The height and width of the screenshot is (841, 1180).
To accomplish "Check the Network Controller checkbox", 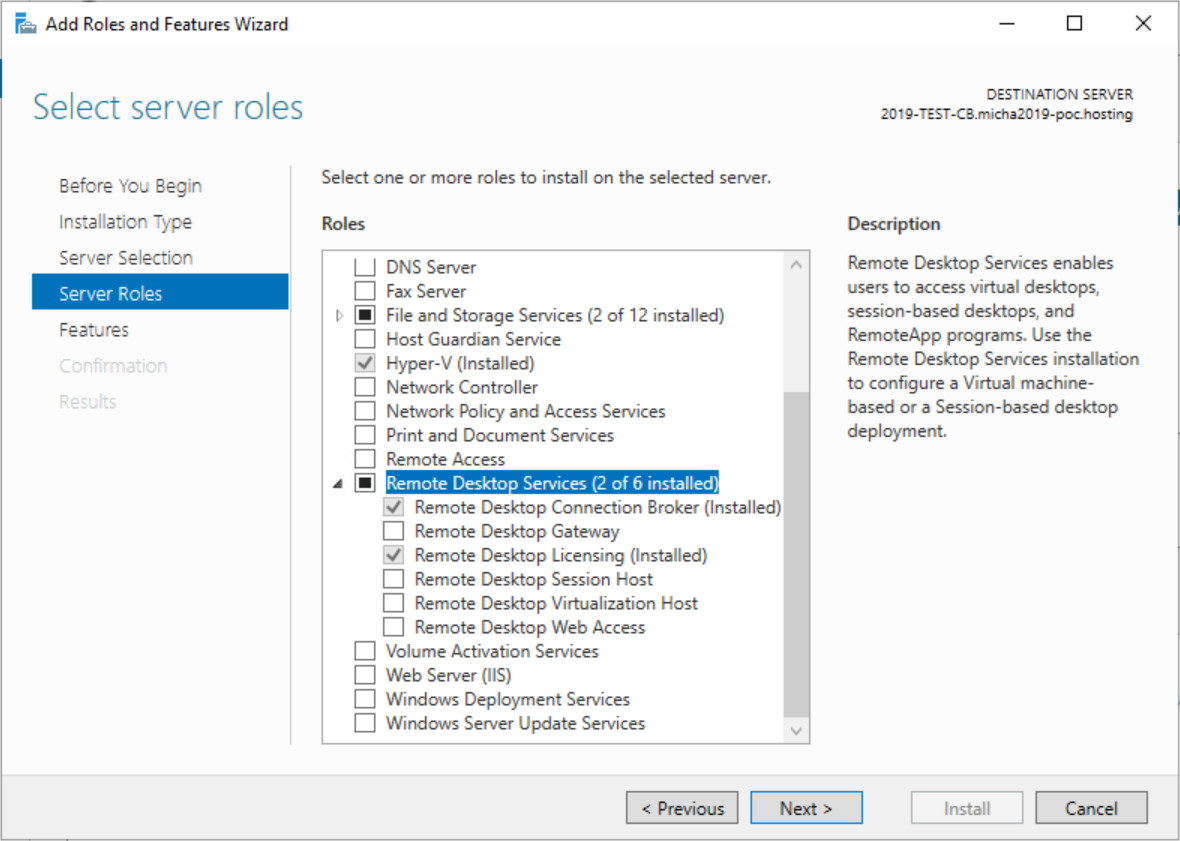I will coord(365,387).
